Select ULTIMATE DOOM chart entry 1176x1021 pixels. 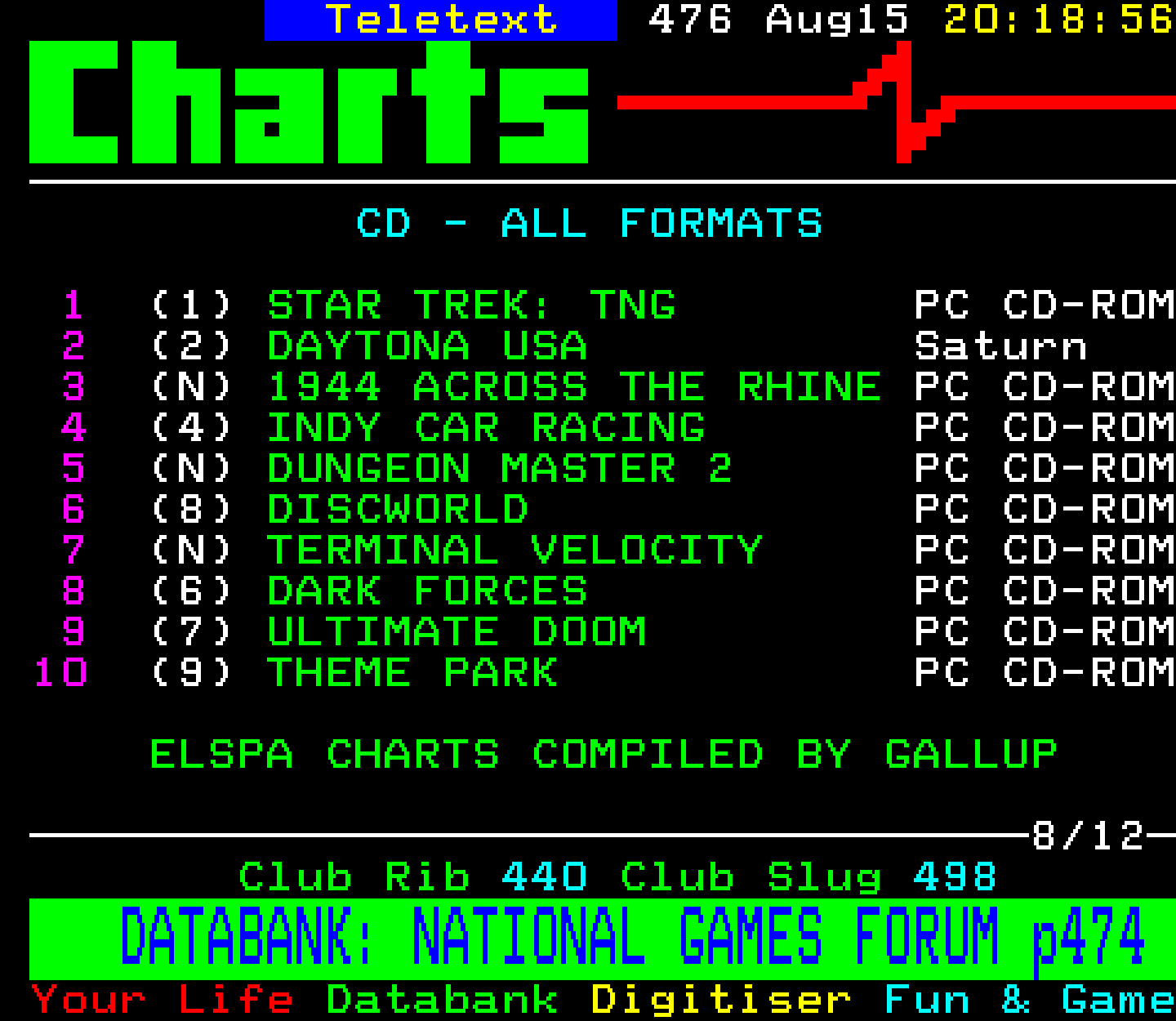(x=457, y=632)
